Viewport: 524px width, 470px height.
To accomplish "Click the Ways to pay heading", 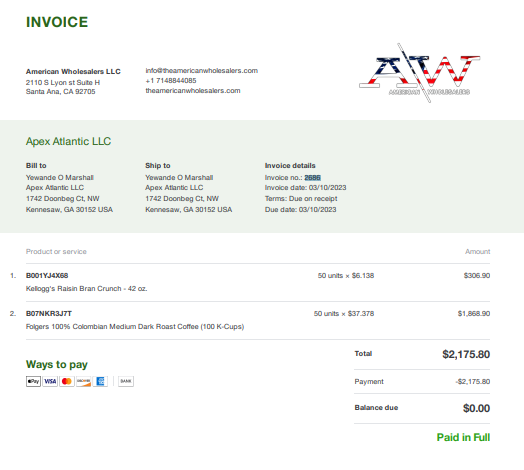I will [x=57, y=364].
